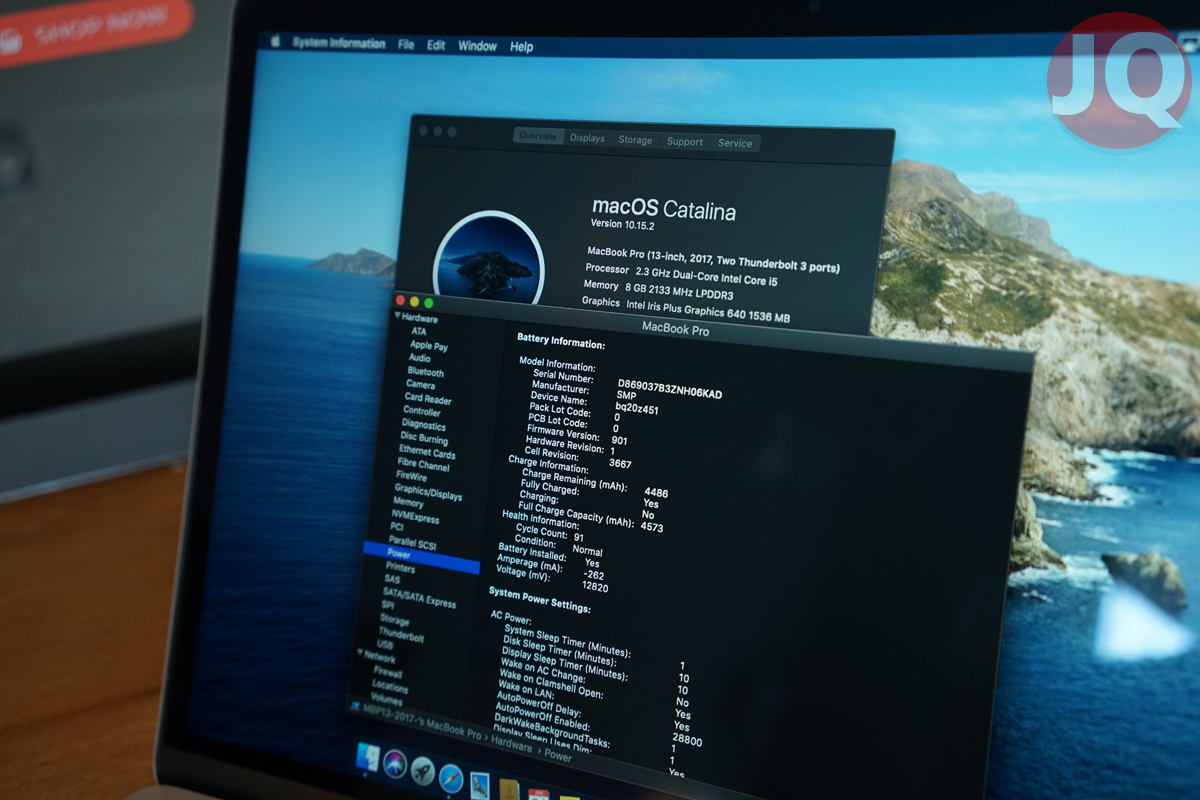Select Diagnostics in the sidebar
Screen dimensions: 1200x800
pos(423,425)
